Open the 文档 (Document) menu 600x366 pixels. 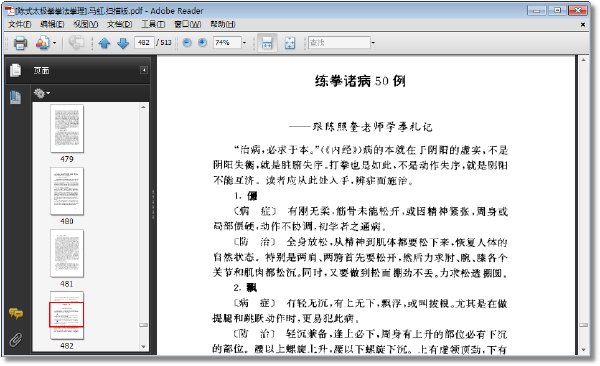click(x=119, y=24)
